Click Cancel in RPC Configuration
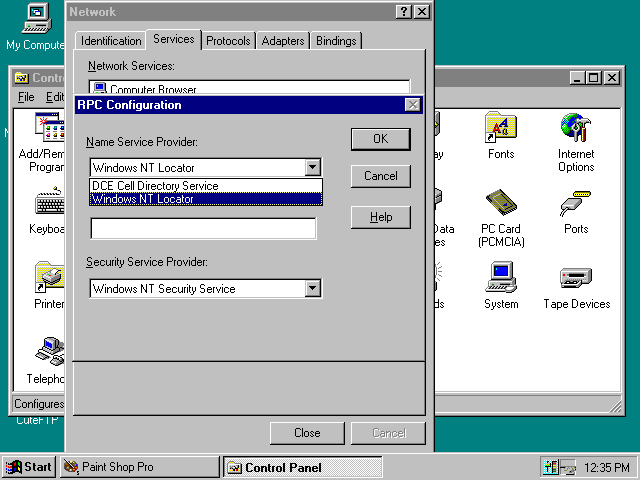Screen dimensions: 640x480 381,176
